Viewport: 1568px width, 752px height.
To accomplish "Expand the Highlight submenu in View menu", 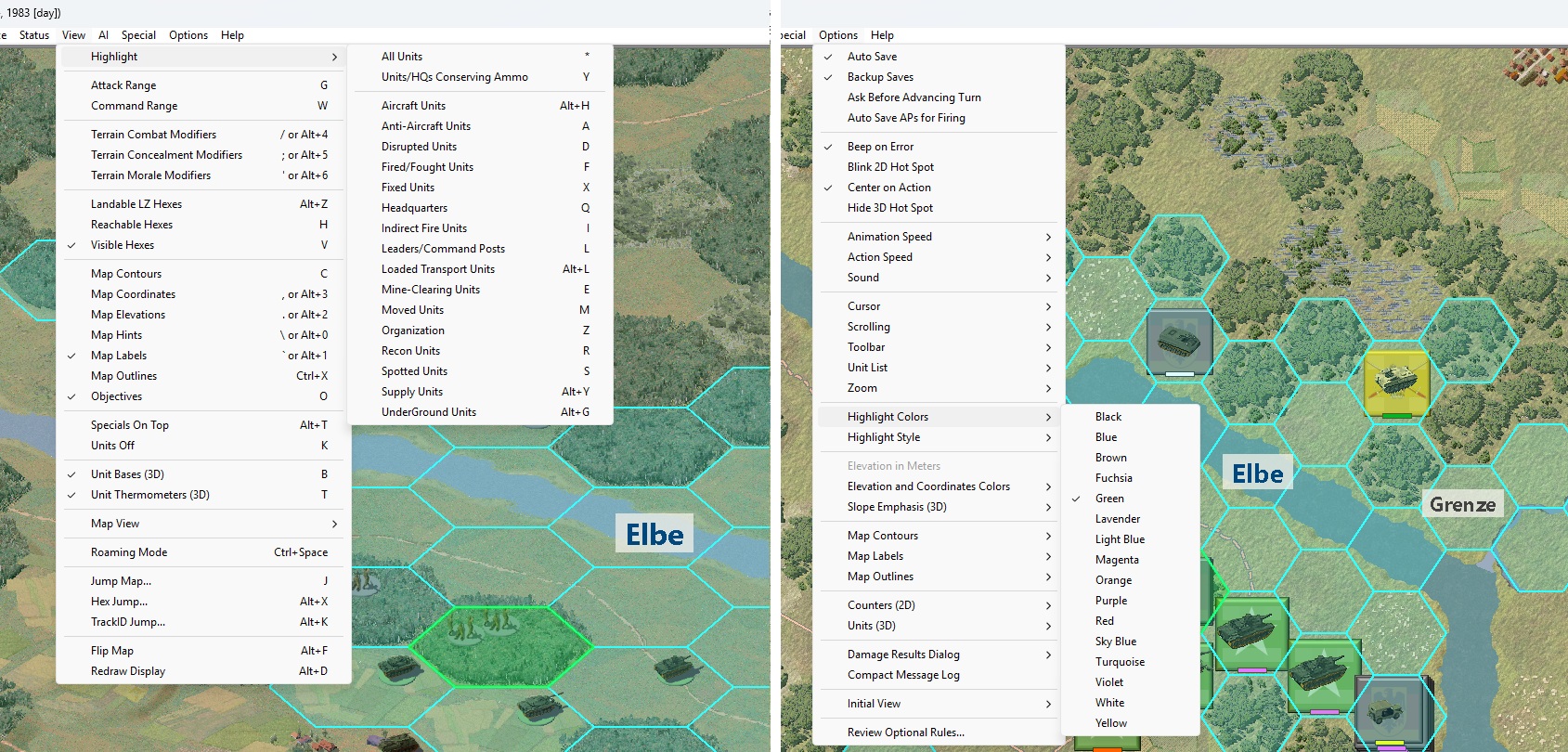I will pyautogui.click(x=203, y=57).
